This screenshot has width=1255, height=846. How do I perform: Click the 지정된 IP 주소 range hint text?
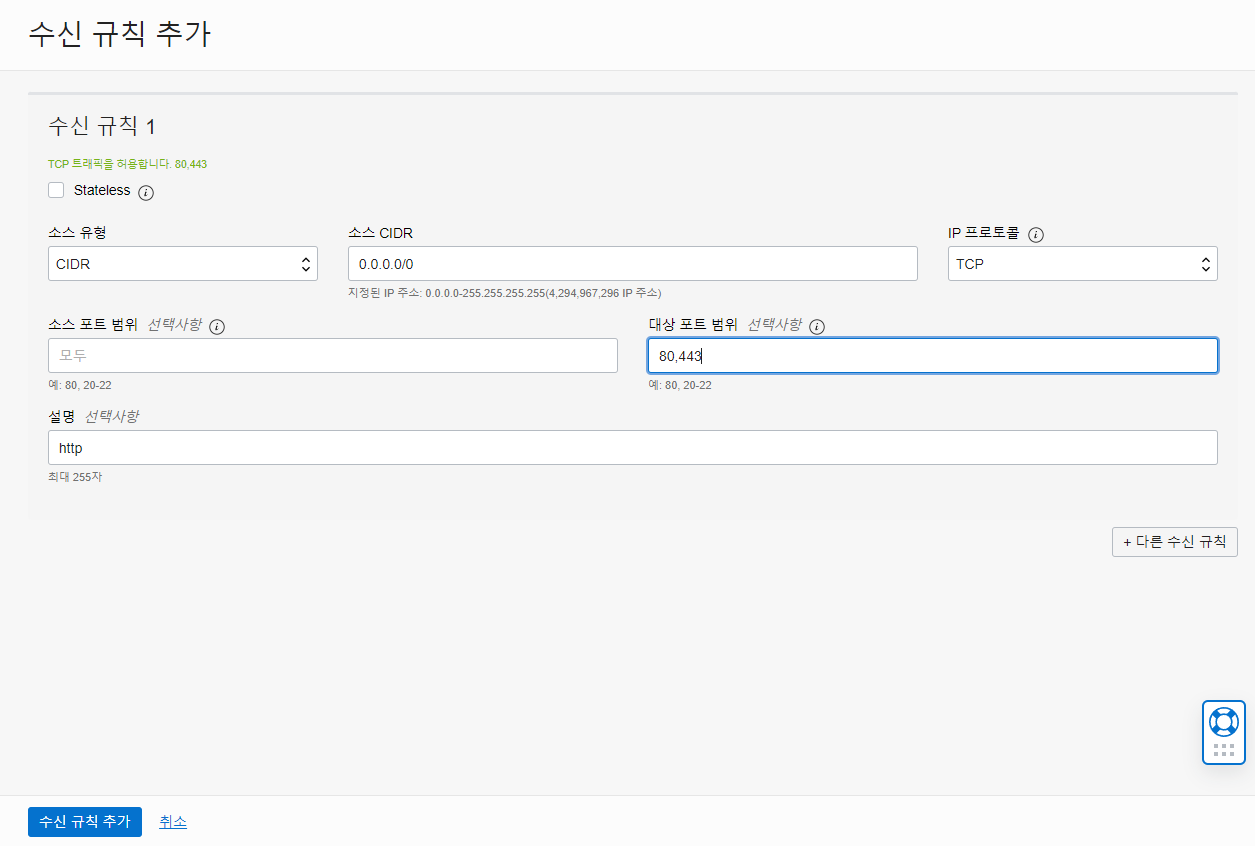pos(504,293)
